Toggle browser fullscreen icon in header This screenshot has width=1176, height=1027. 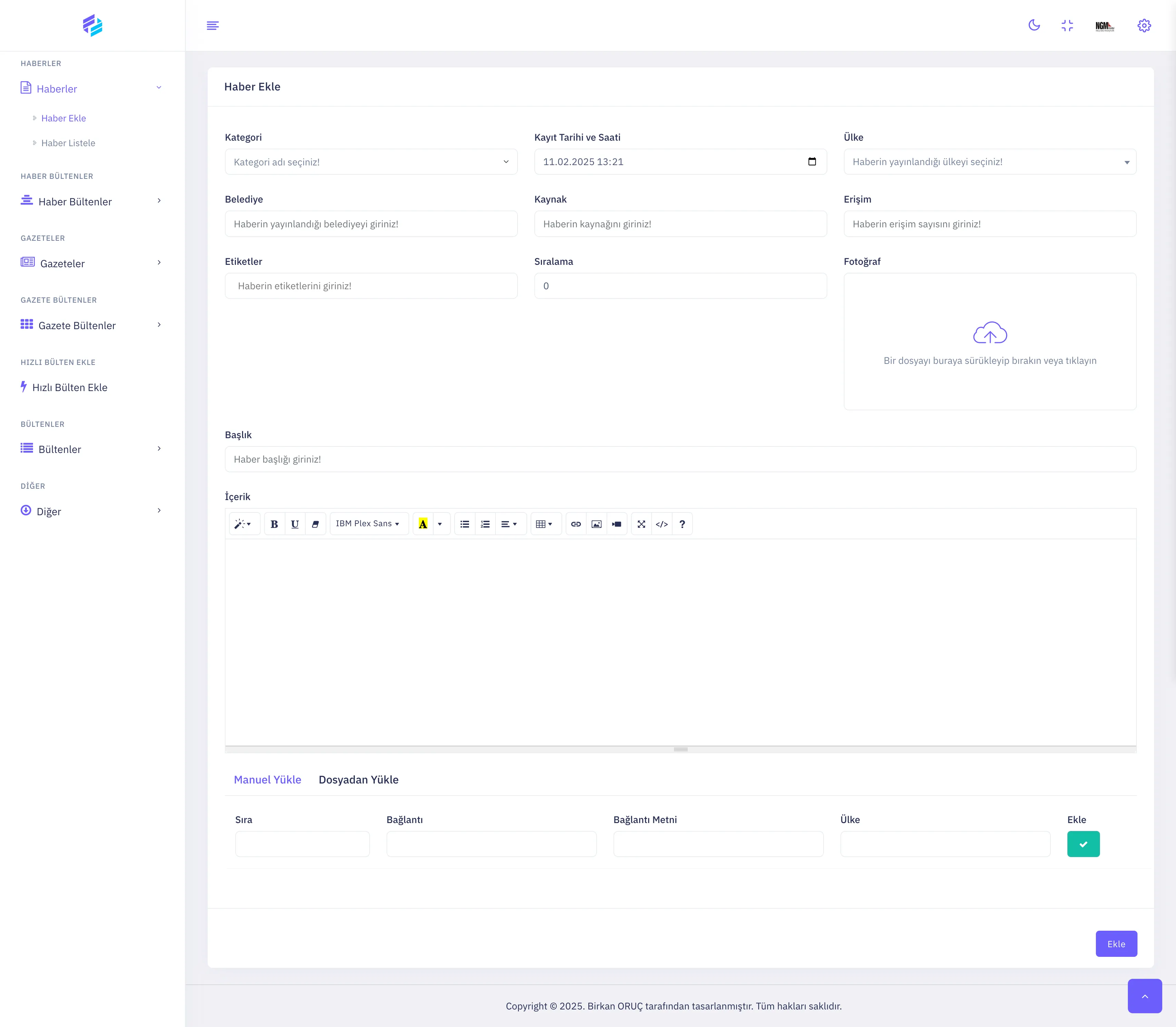click(x=1067, y=25)
